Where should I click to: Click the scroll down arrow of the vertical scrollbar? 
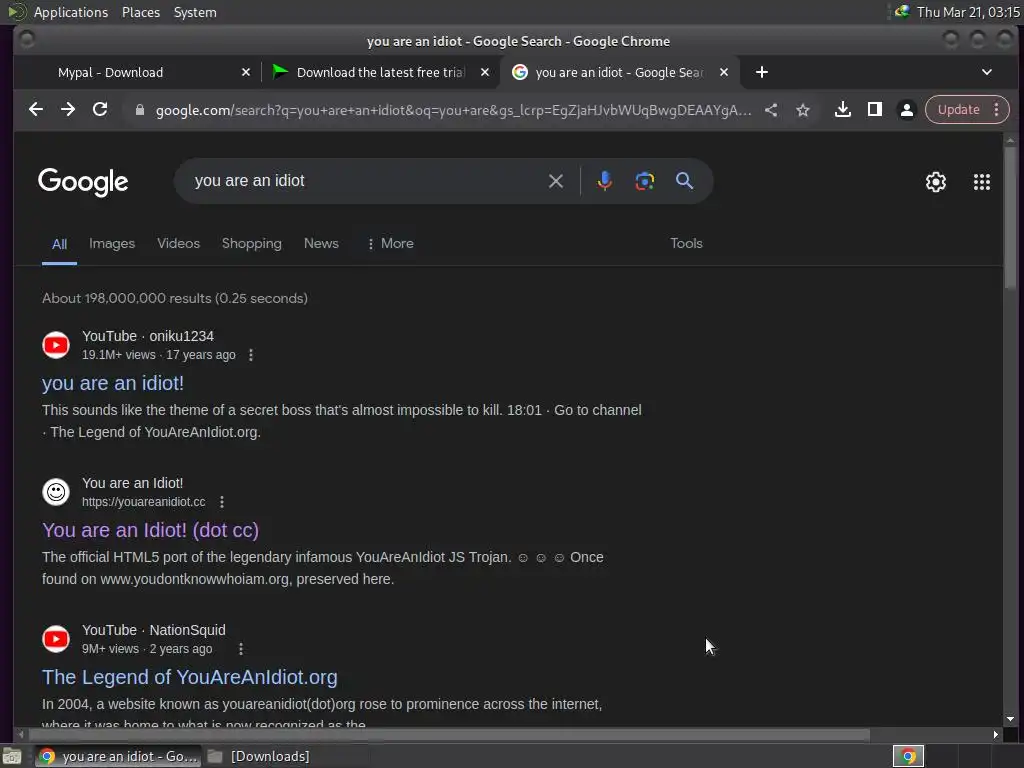1010,719
